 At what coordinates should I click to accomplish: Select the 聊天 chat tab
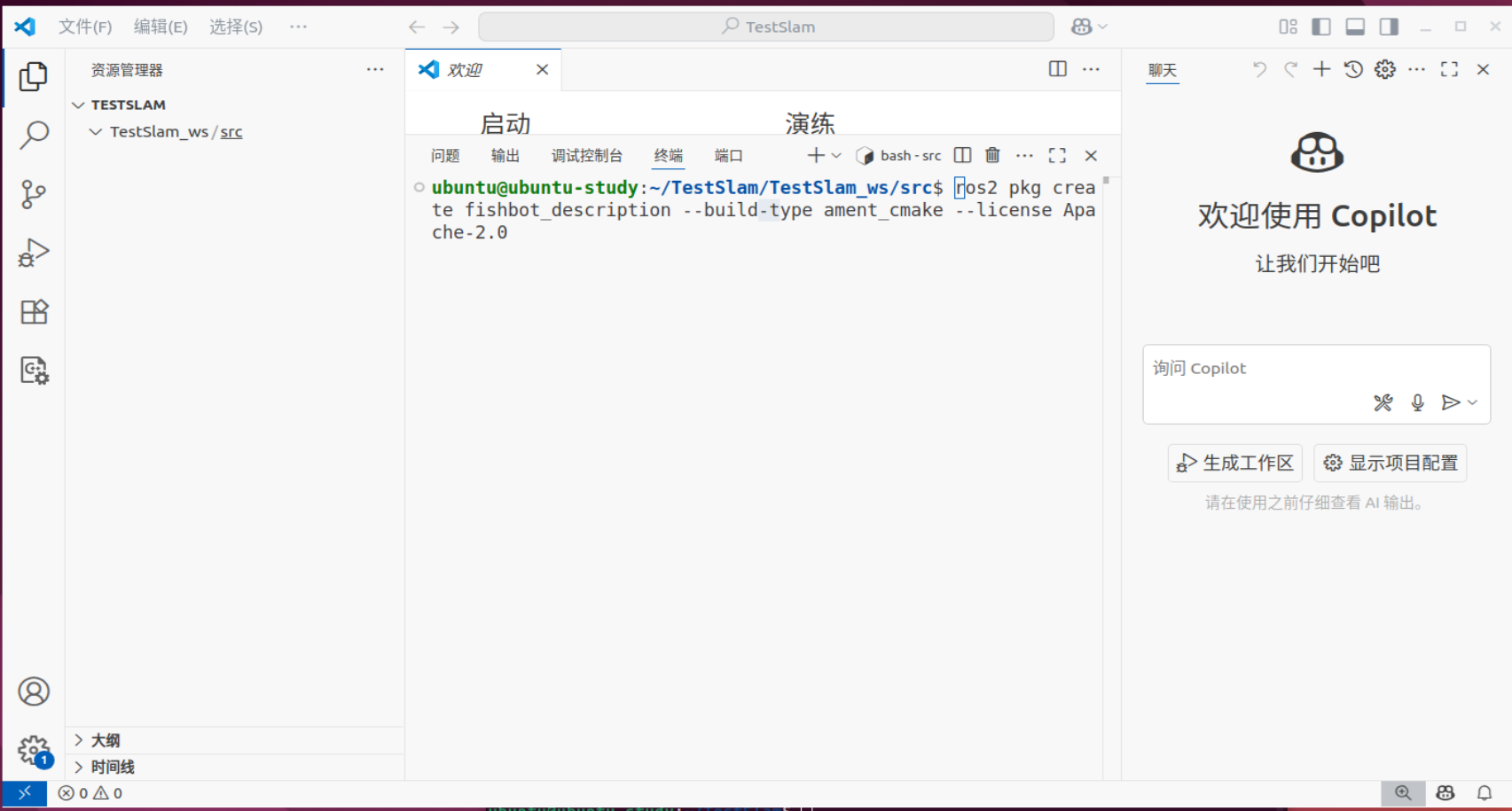click(1163, 70)
